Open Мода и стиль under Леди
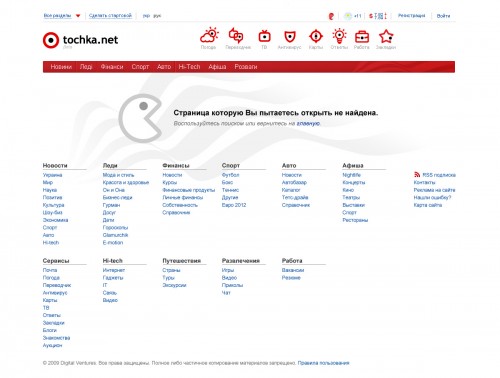500x378 pixels. click(118, 175)
